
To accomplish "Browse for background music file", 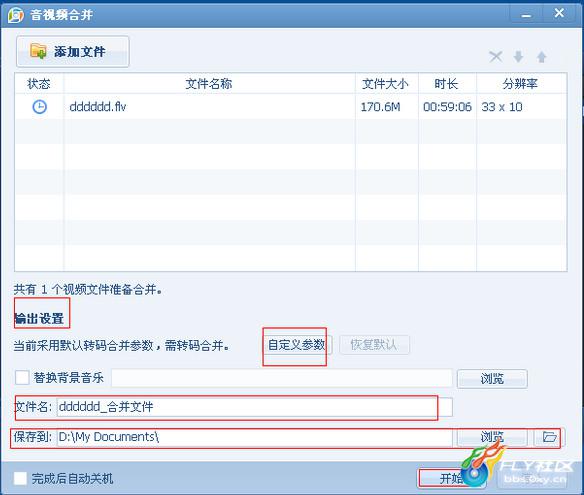I will 492,379.
